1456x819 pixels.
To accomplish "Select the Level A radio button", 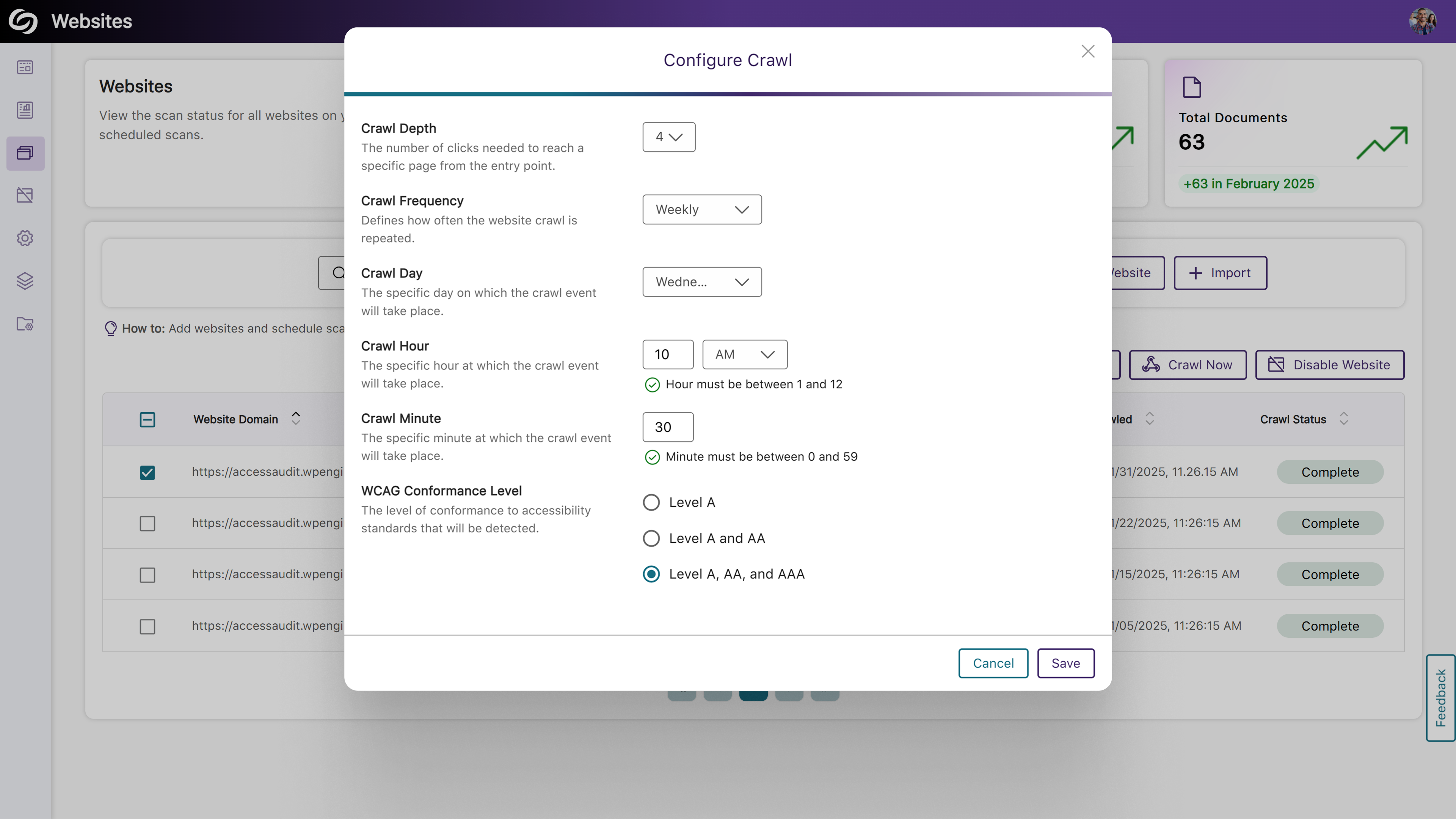I will (x=651, y=502).
